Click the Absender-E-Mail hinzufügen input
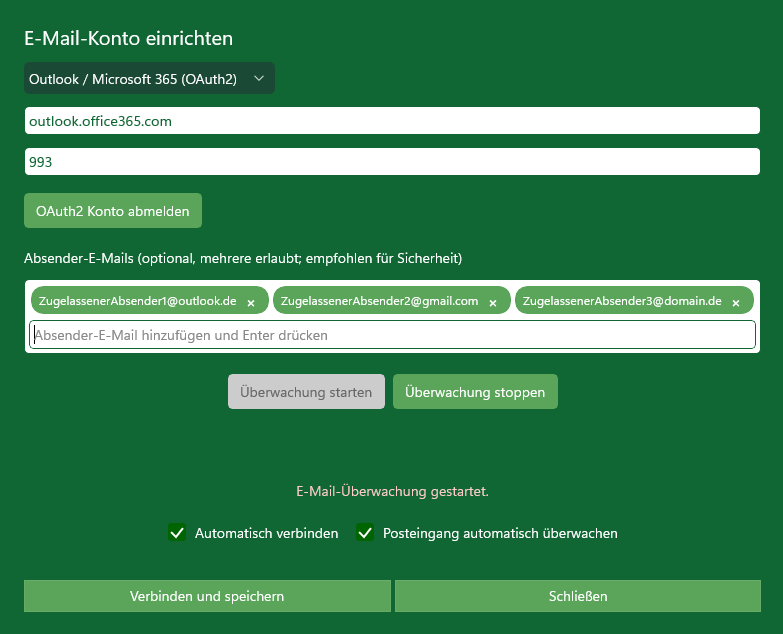The width and height of the screenshot is (783, 634). click(392, 335)
